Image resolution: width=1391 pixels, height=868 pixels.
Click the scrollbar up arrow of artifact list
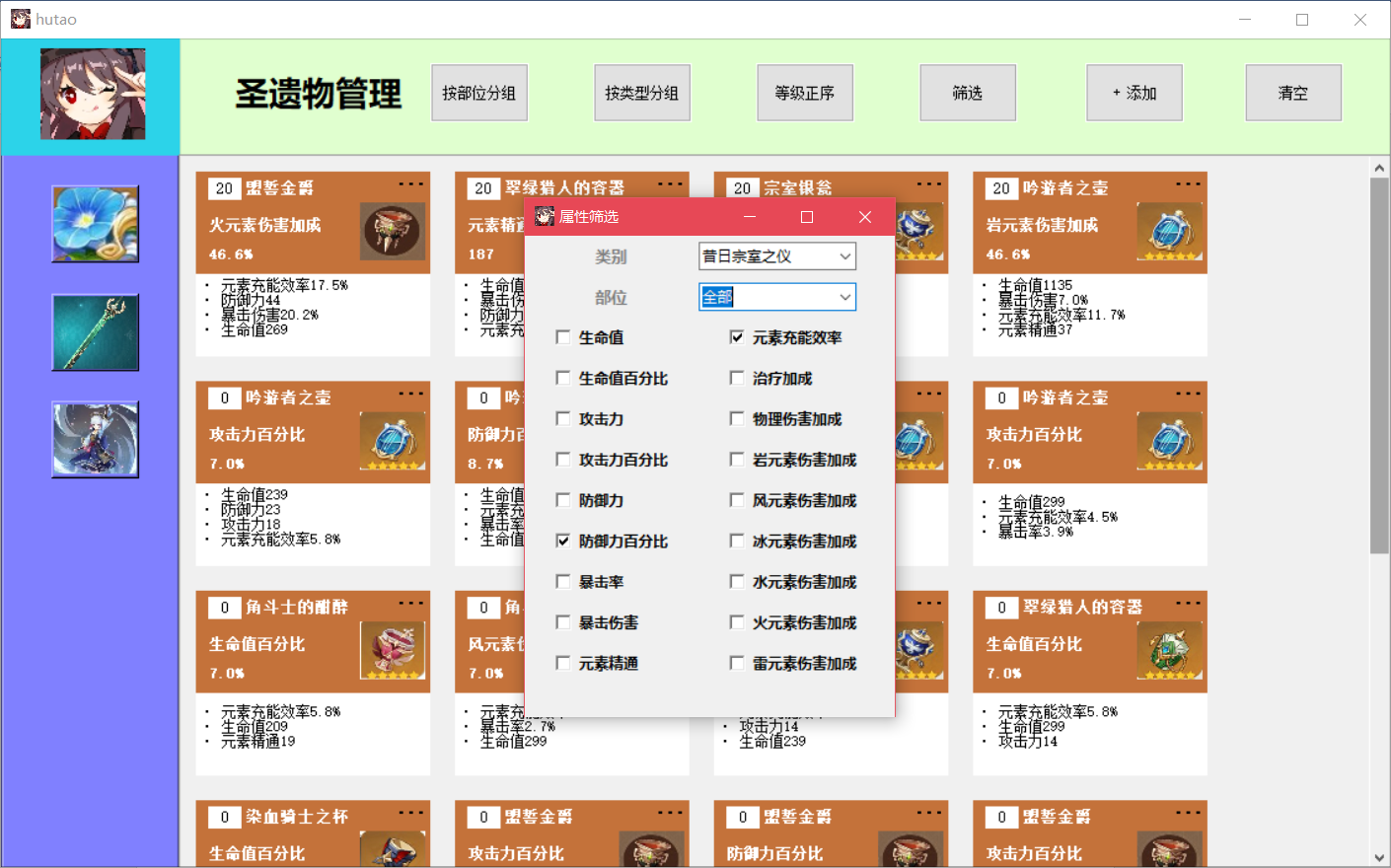point(1379,168)
